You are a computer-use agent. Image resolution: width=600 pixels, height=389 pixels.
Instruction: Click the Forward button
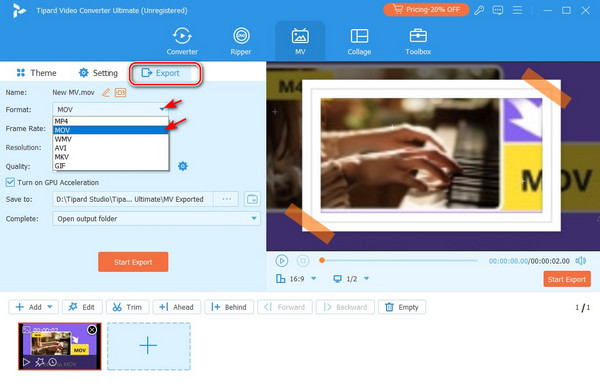coord(285,307)
